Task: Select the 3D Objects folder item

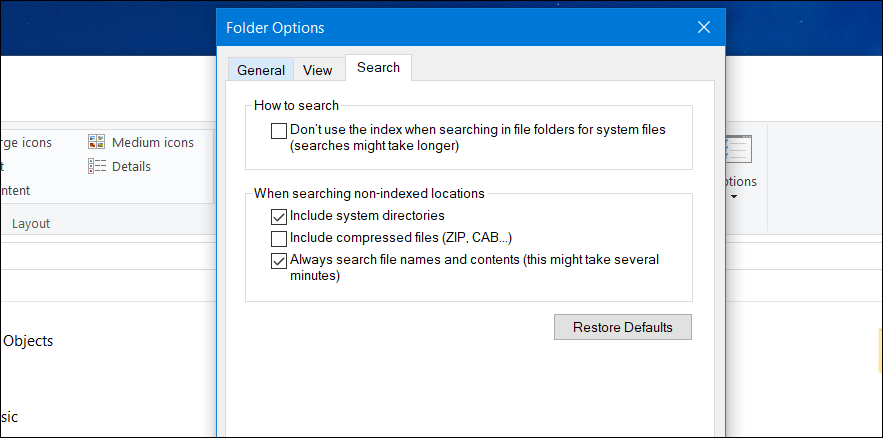Action: (x=28, y=340)
